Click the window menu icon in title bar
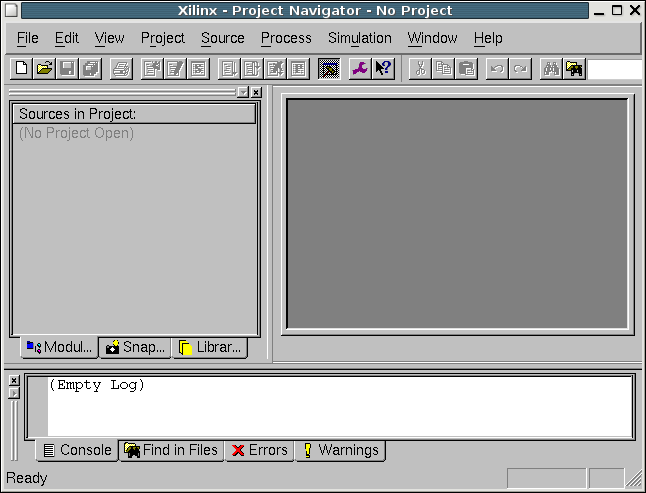Viewport: 646px width, 493px height. point(11,10)
